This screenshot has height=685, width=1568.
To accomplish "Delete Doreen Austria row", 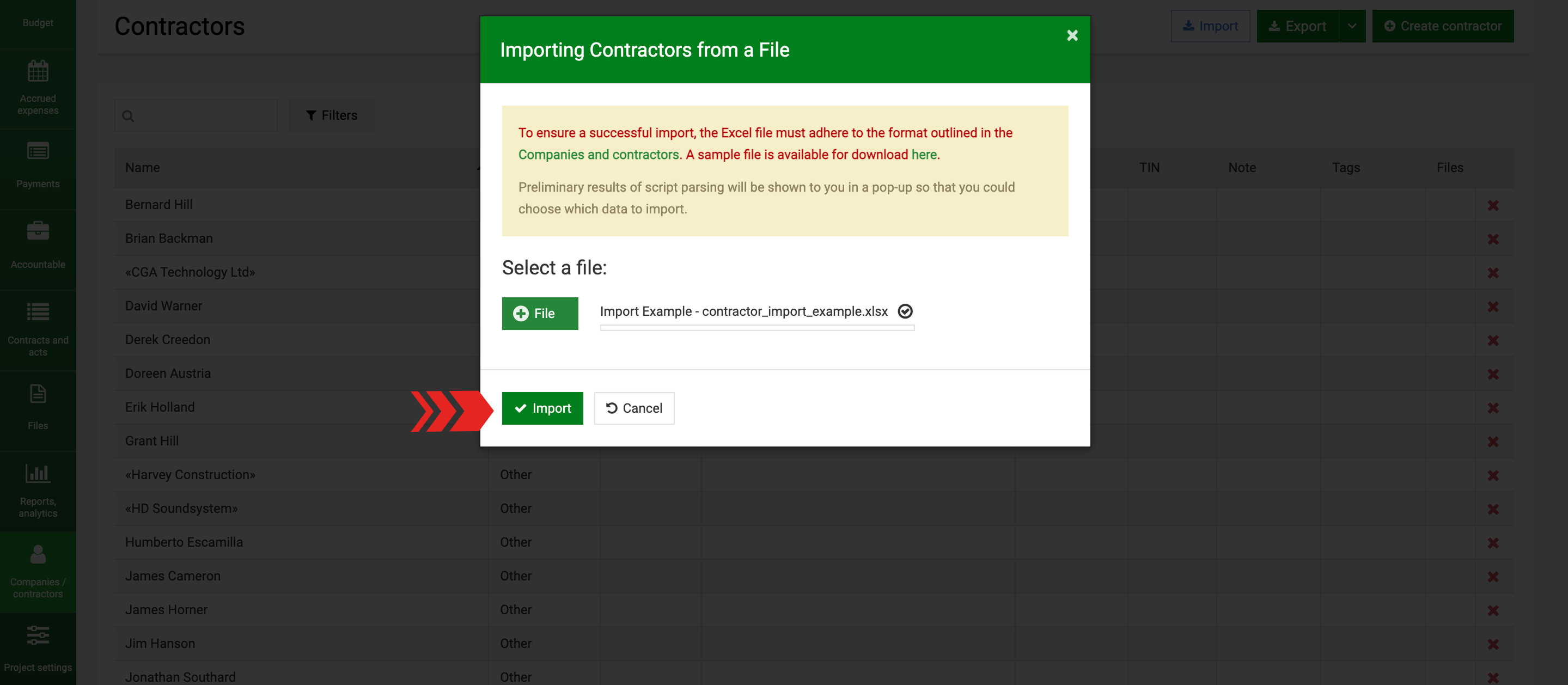I will click(x=1493, y=374).
